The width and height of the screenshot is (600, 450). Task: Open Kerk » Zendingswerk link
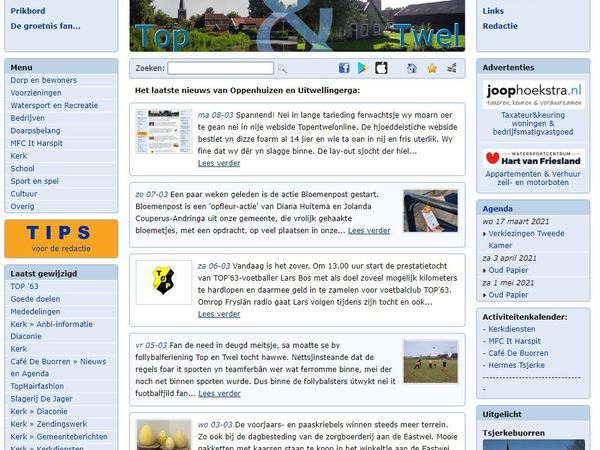pos(49,424)
